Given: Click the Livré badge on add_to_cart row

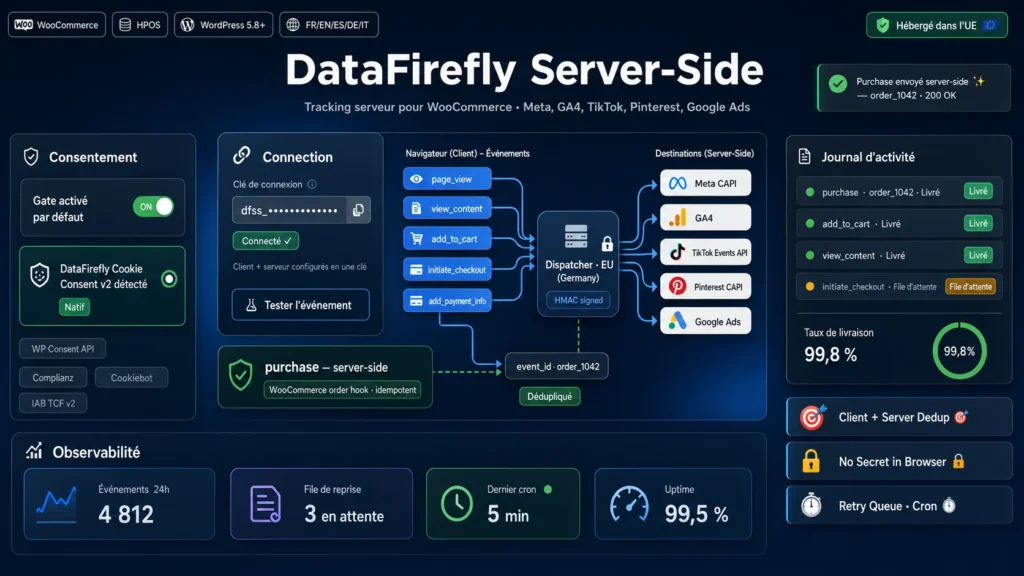Looking at the screenshot, I should 978,223.
